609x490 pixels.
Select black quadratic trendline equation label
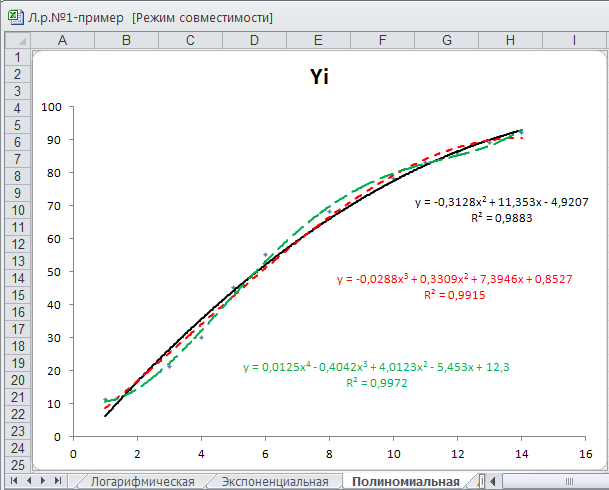[x=501, y=202]
